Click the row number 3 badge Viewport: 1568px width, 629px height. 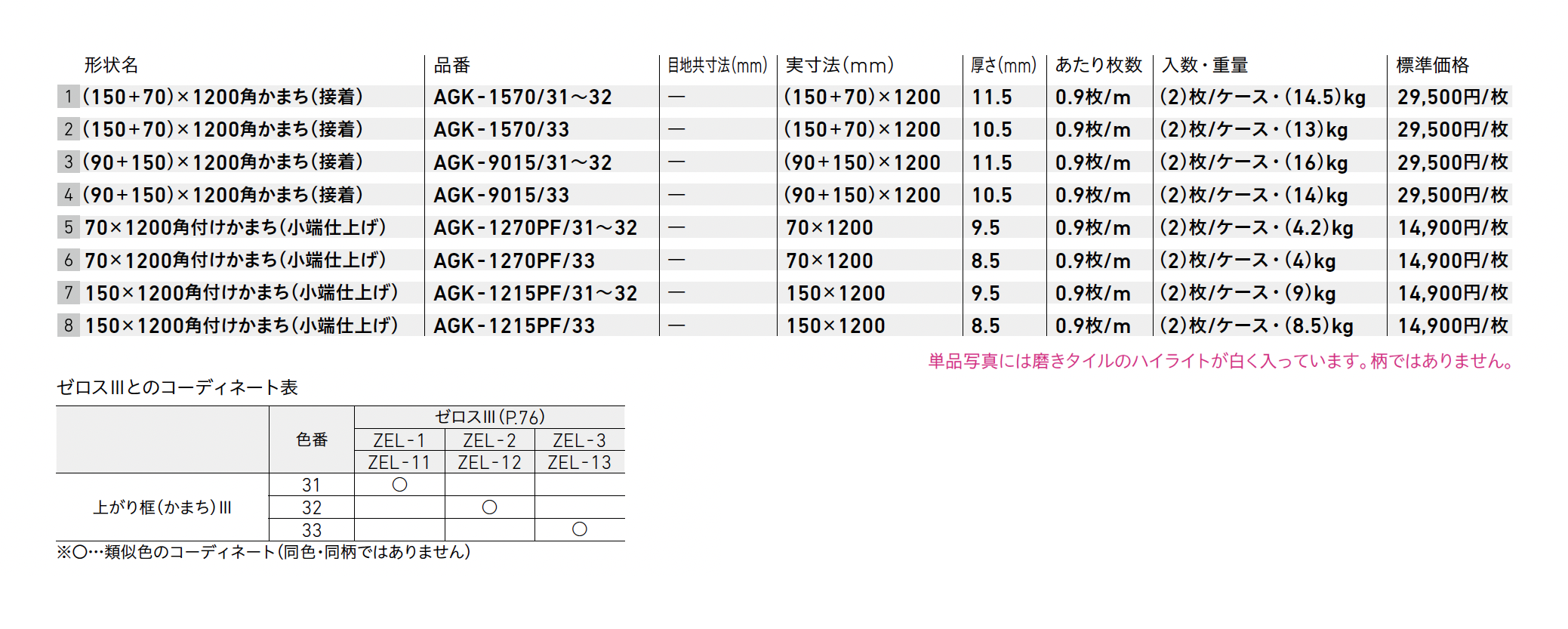click(x=68, y=162)
